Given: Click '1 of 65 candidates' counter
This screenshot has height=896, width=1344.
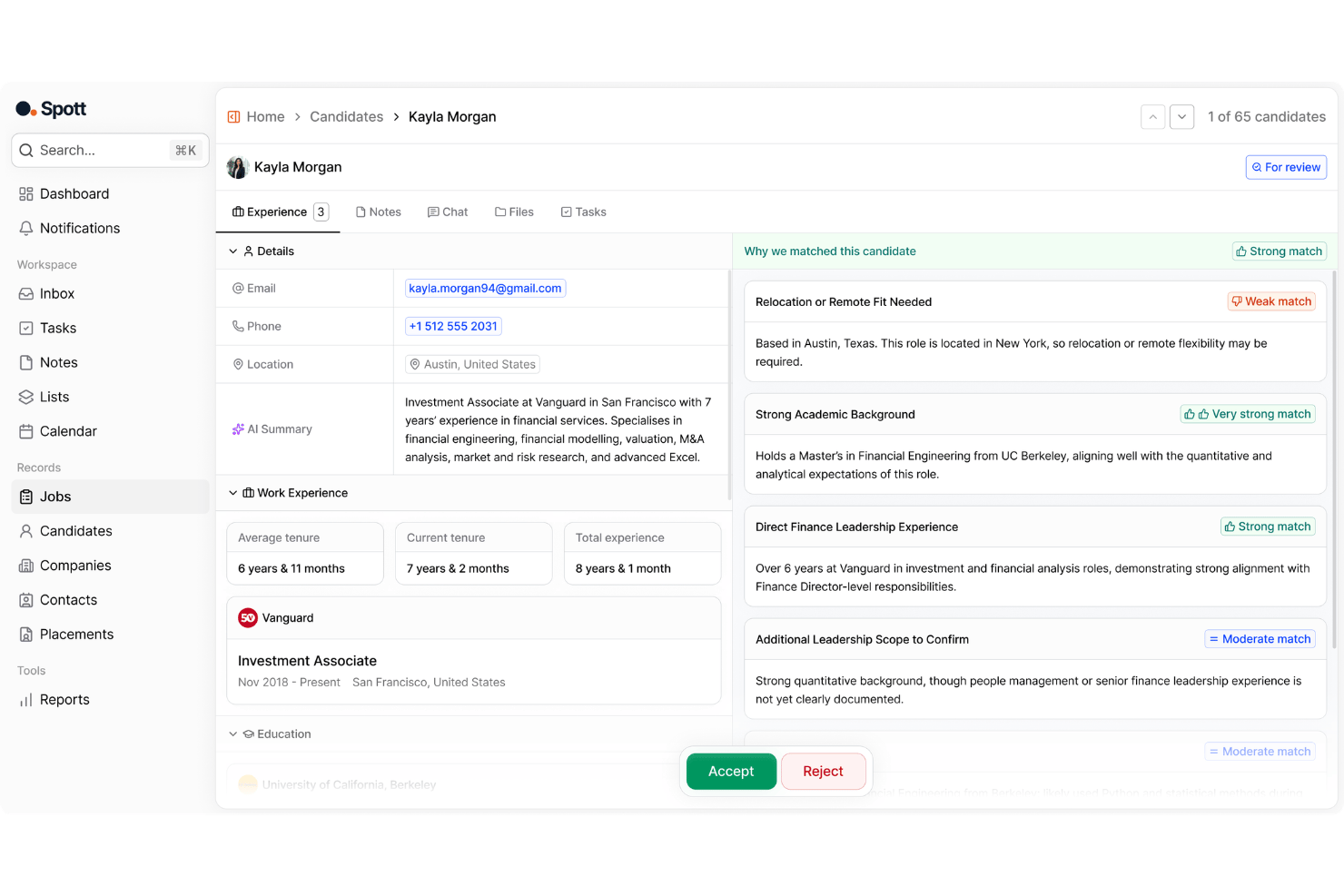Looking at the screenshot, I should 1267,117.
